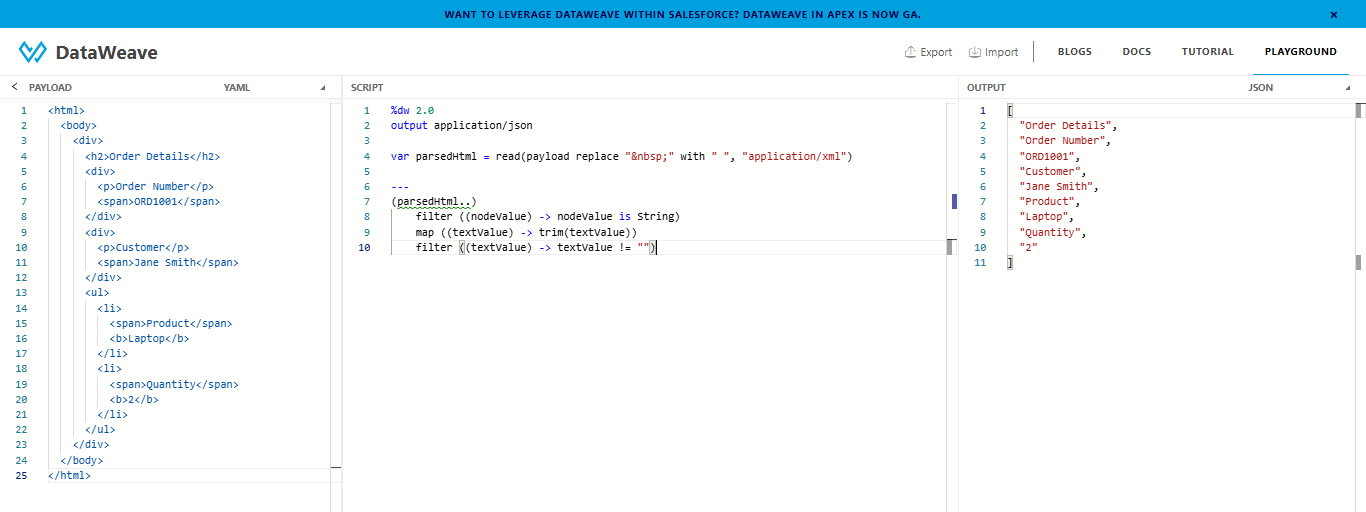The width and height of the screenshot is (1366, 512).
Task: Click the PAYLOAD panel header label
Action: 50,88
